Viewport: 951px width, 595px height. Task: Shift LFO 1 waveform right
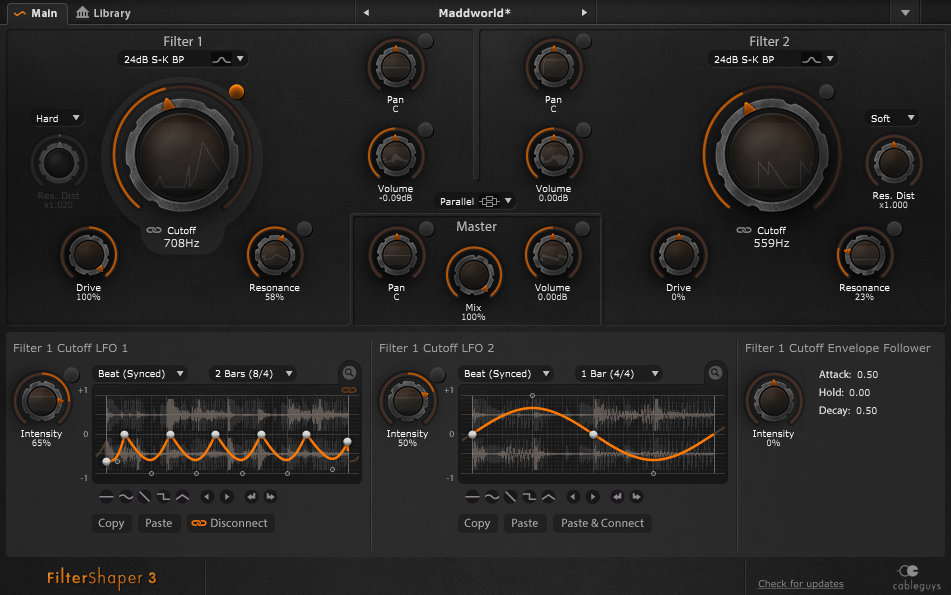click(x=227, y=497)
